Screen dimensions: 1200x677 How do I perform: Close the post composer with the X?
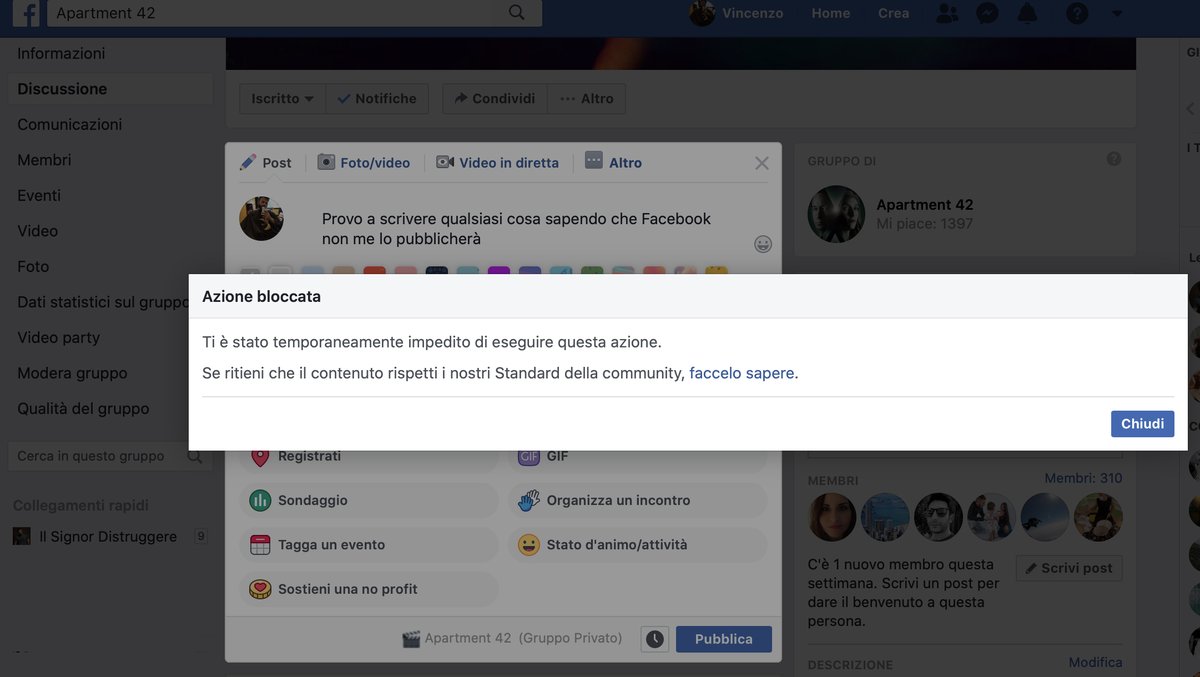click(x=762, y=163)
